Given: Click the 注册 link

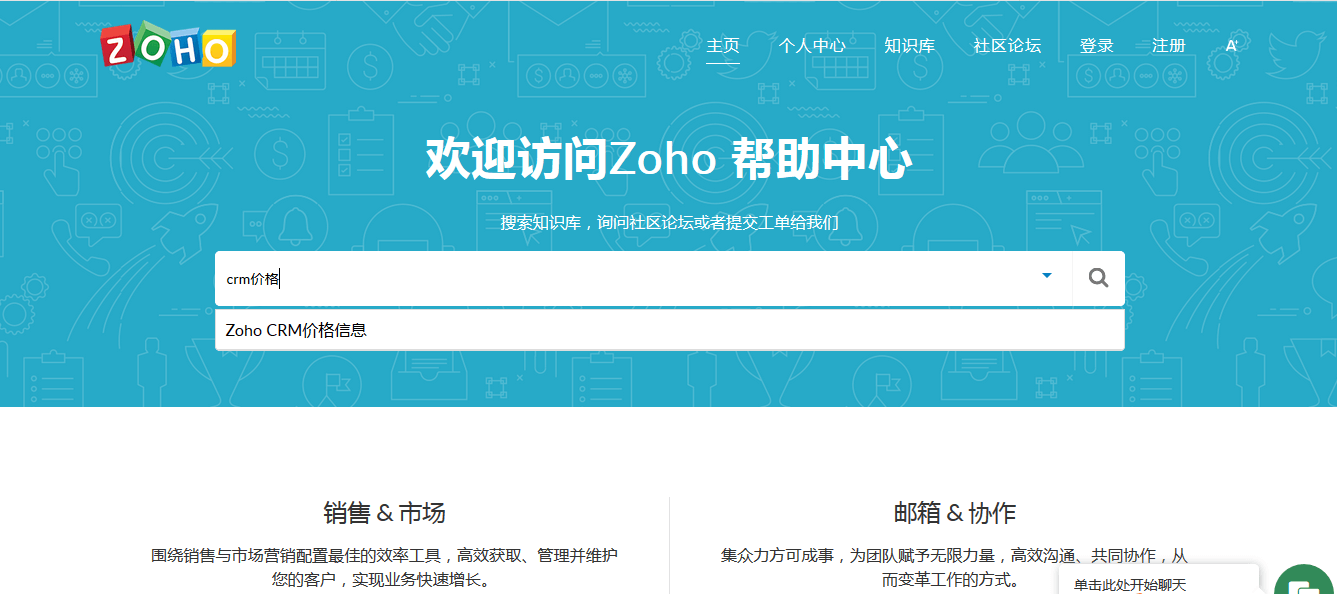Looking at the screenshot, I should 1169,46.
